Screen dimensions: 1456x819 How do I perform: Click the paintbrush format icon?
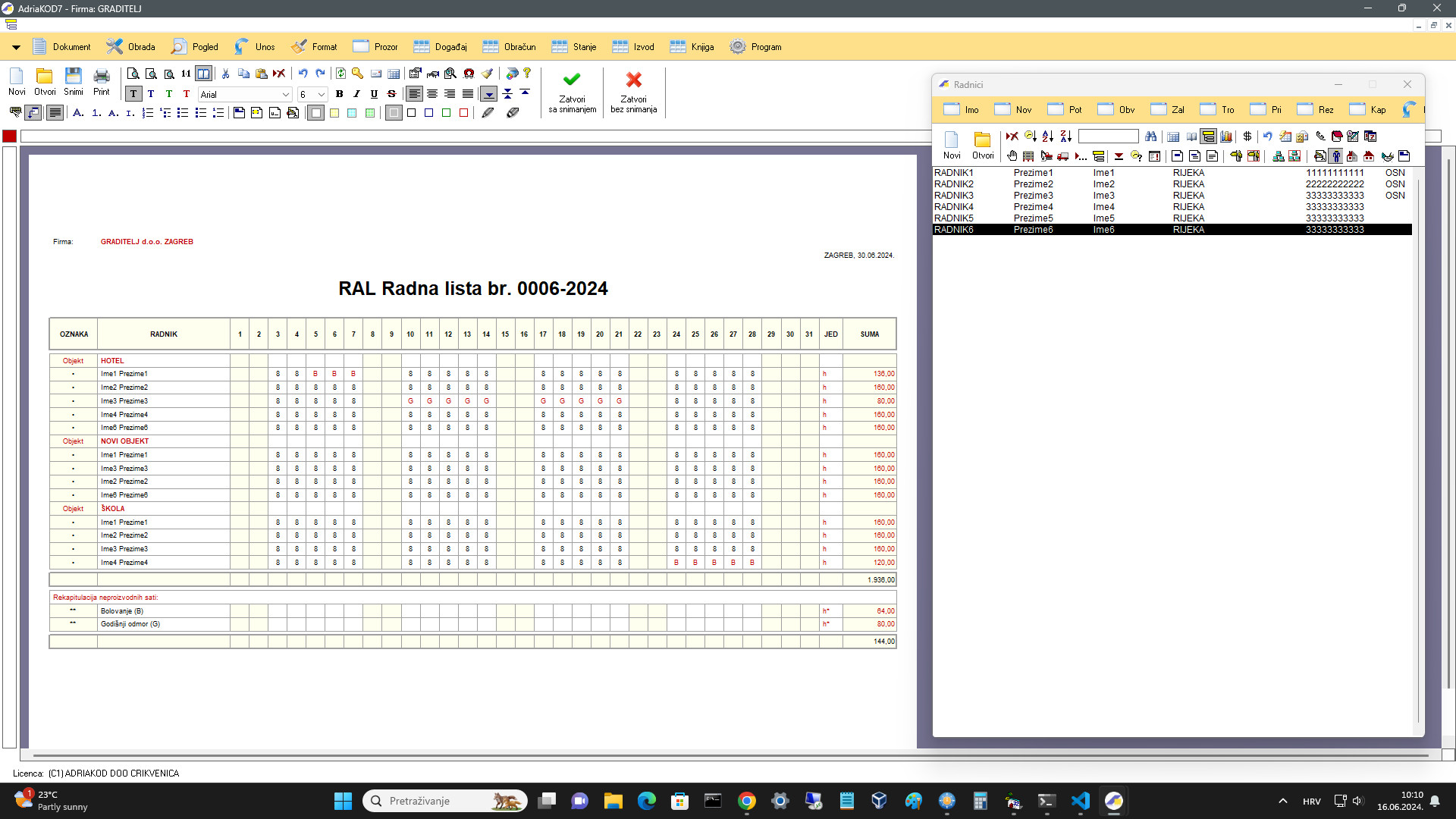pyautogui.click(x=487, y=74)
